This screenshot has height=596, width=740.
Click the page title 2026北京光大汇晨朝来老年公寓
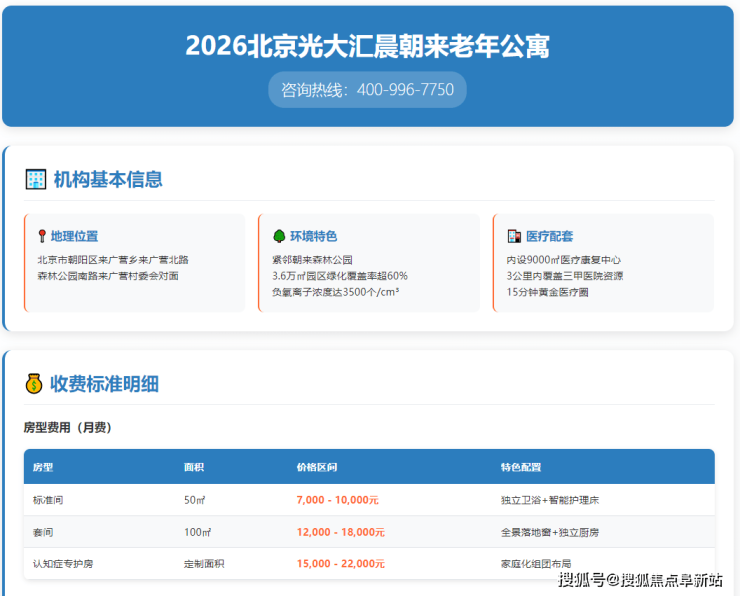click(x=367, y=46)
